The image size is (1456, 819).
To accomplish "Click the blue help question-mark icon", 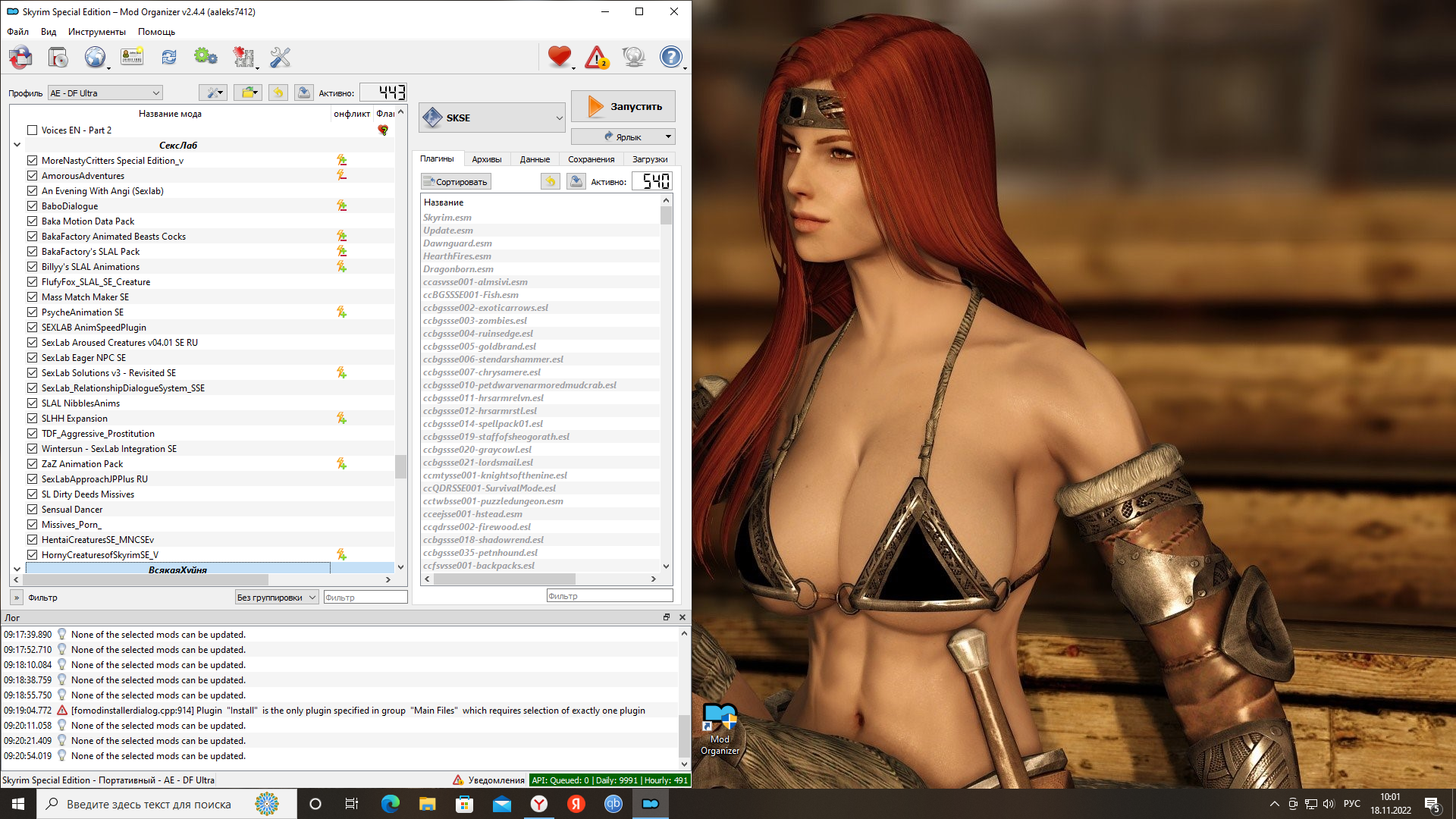I will tap(670, 57).
